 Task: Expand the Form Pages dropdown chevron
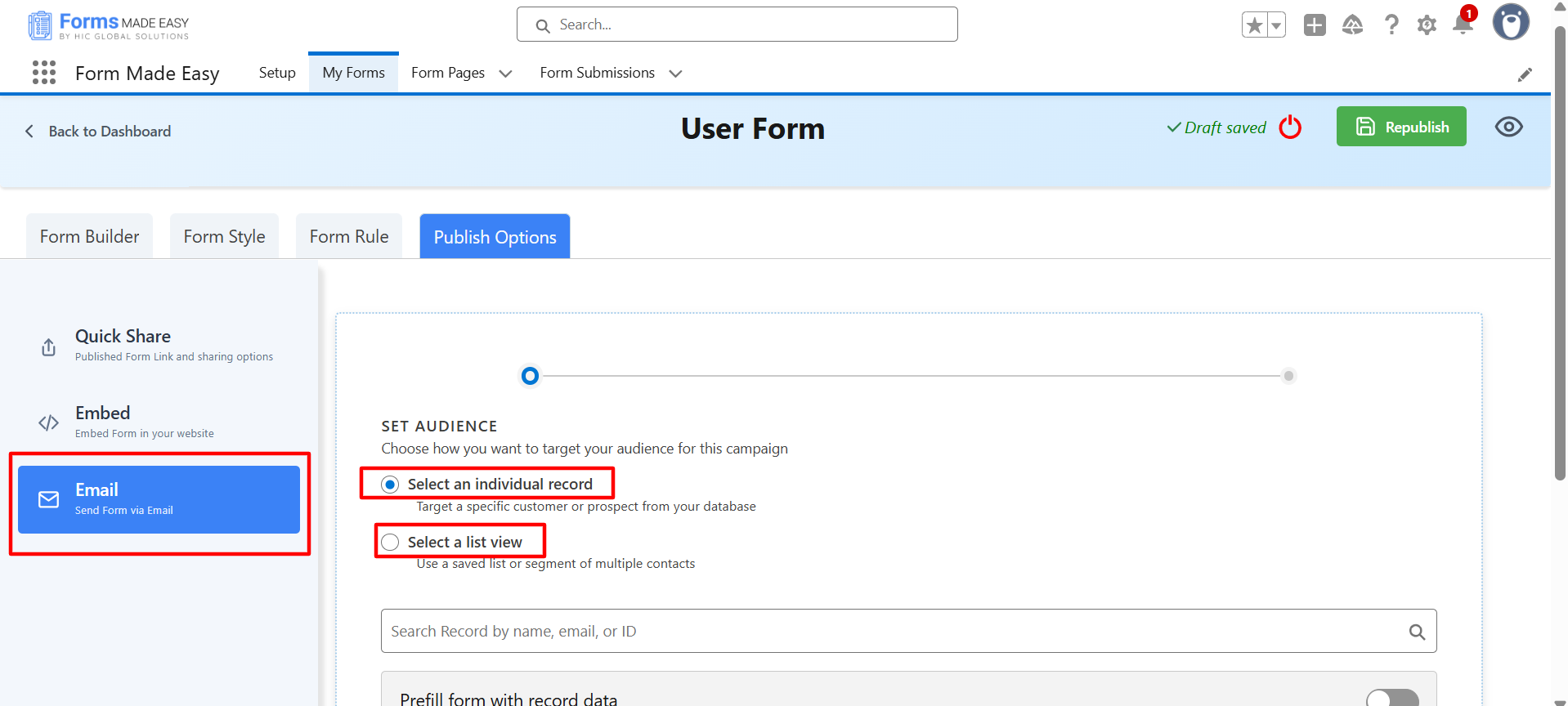[505, 74]
